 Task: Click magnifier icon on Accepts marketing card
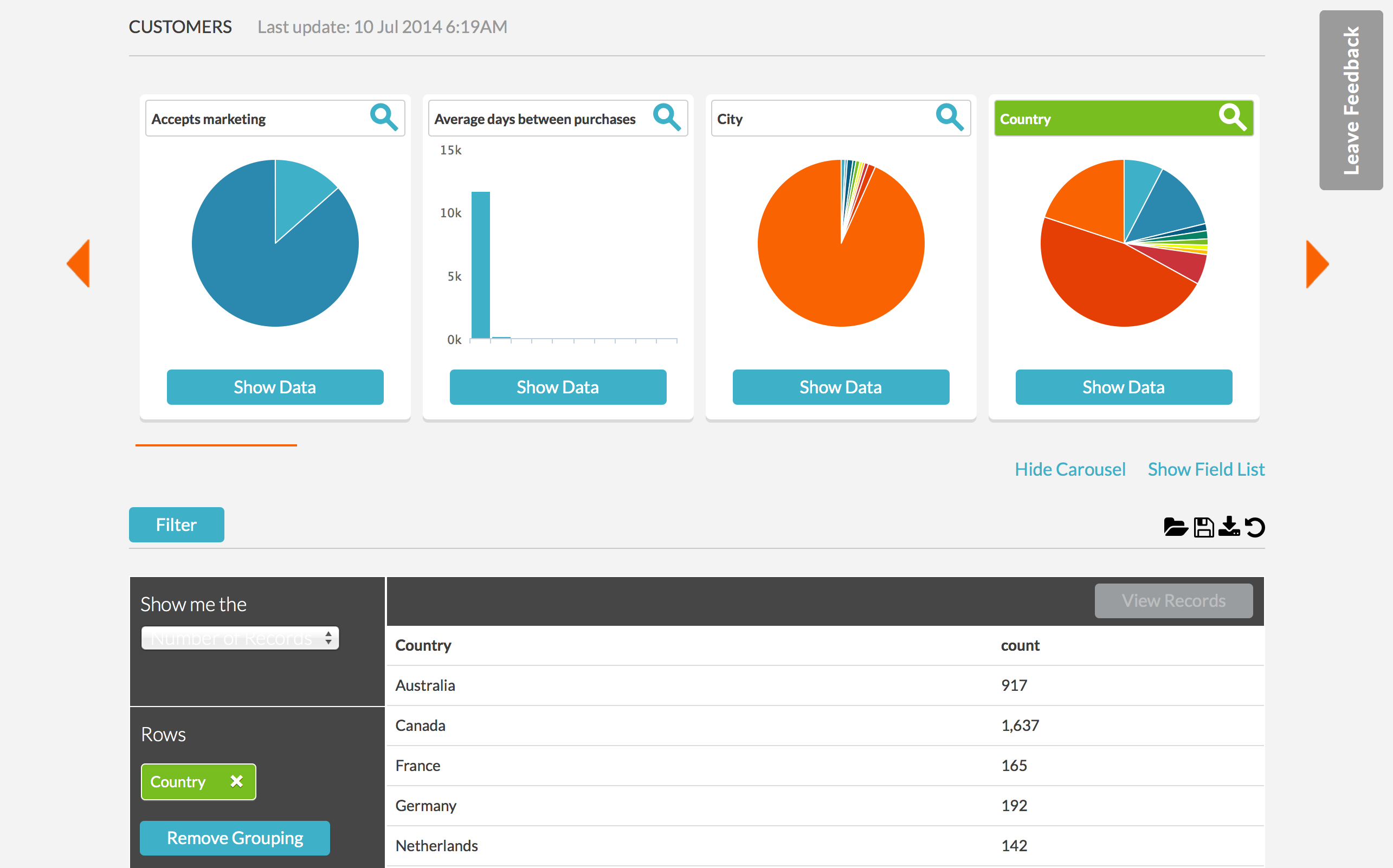(x=384, y=118)
